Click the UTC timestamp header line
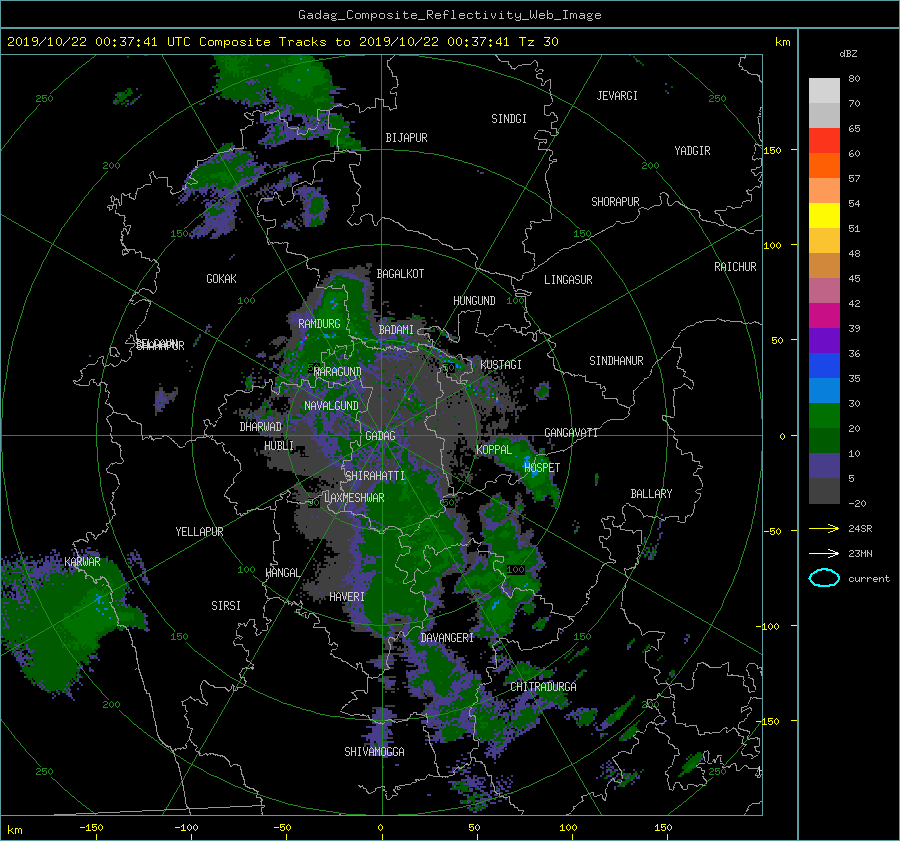This screenshot has height=841, width=900. (x=282, y=41)
